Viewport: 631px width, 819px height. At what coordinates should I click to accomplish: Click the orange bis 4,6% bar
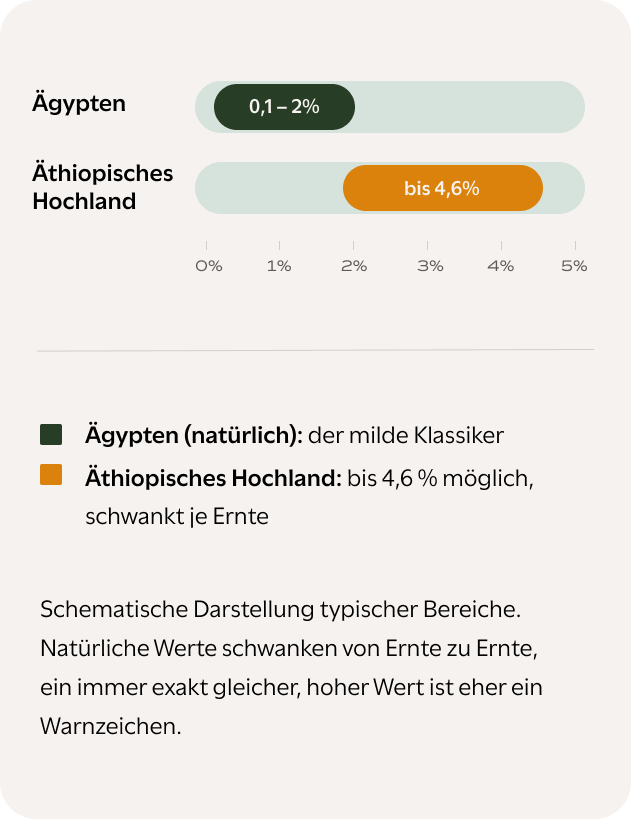442,188
